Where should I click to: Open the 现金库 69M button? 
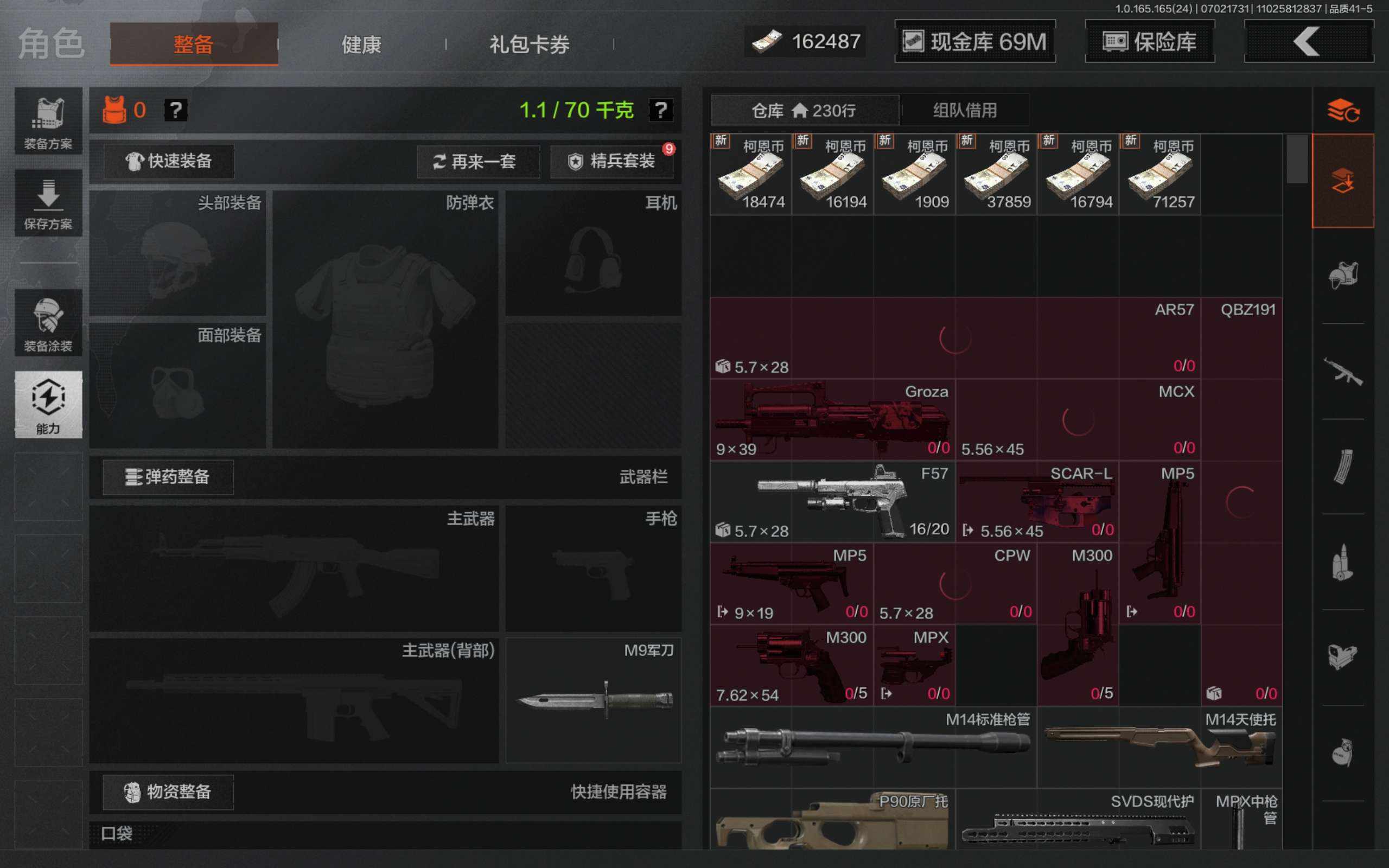975,41
